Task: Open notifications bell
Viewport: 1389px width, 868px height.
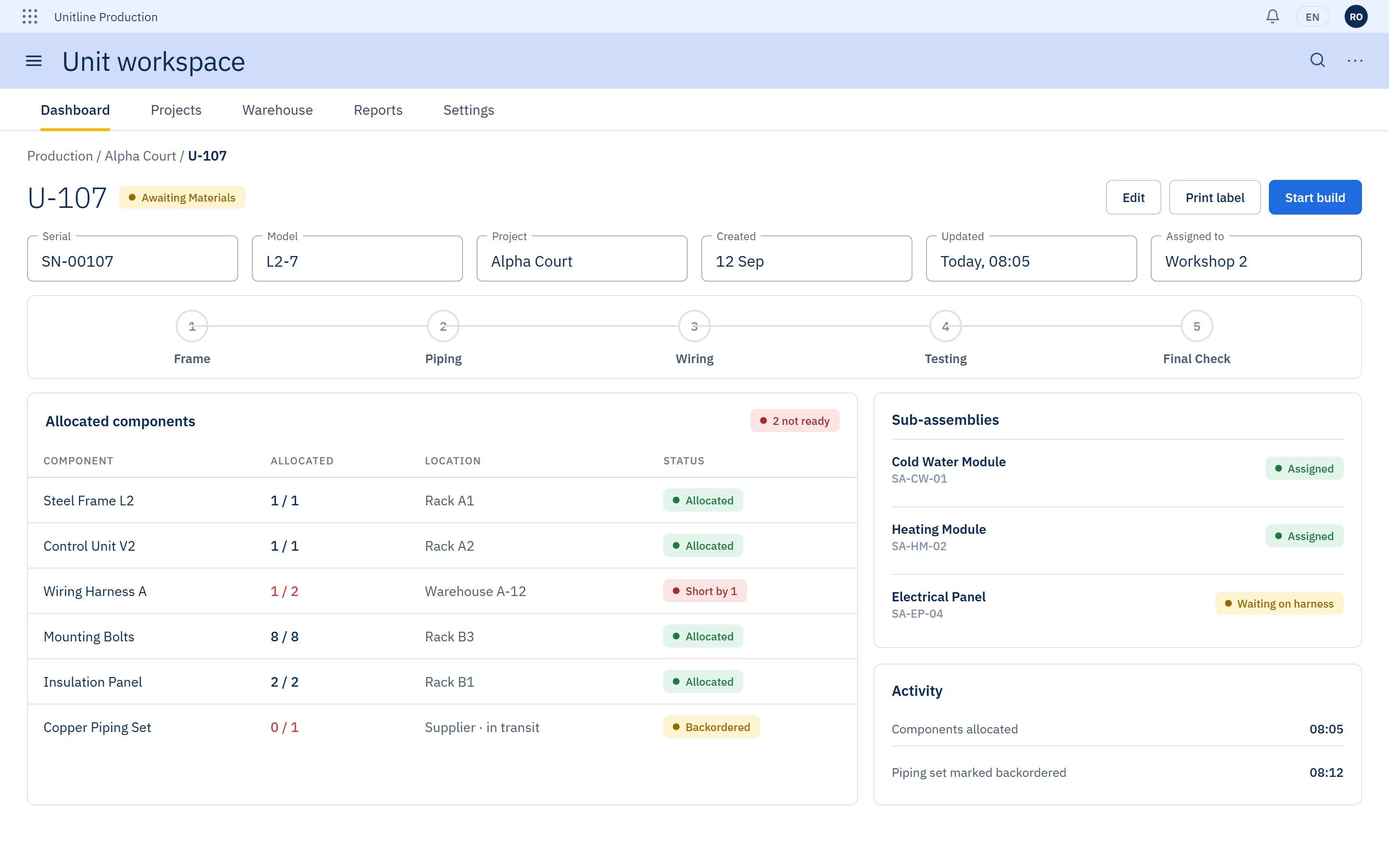Action: [1272, 17]
